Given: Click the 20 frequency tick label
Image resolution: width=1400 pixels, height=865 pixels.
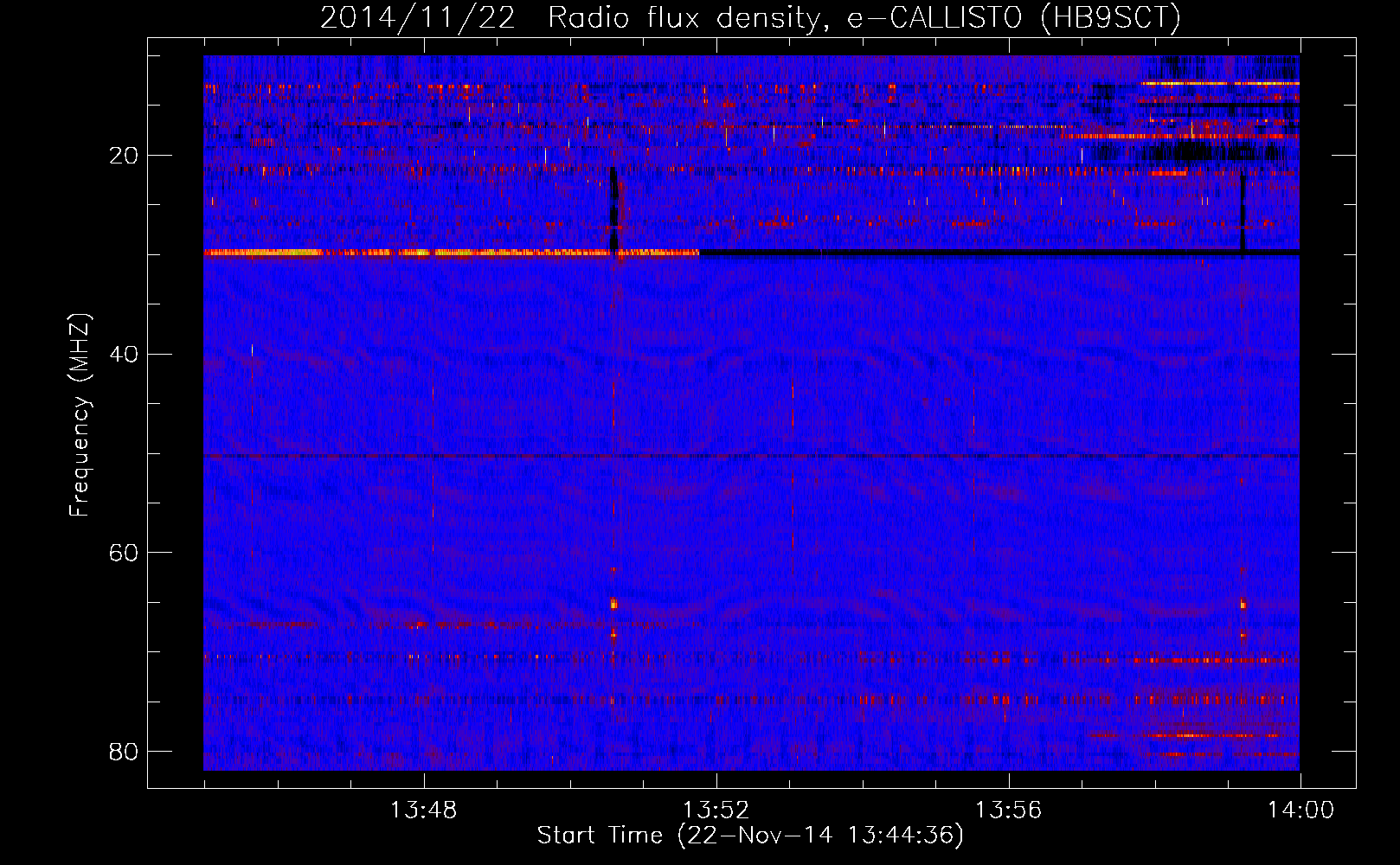Looking at the screenshot, I should 124,156.
